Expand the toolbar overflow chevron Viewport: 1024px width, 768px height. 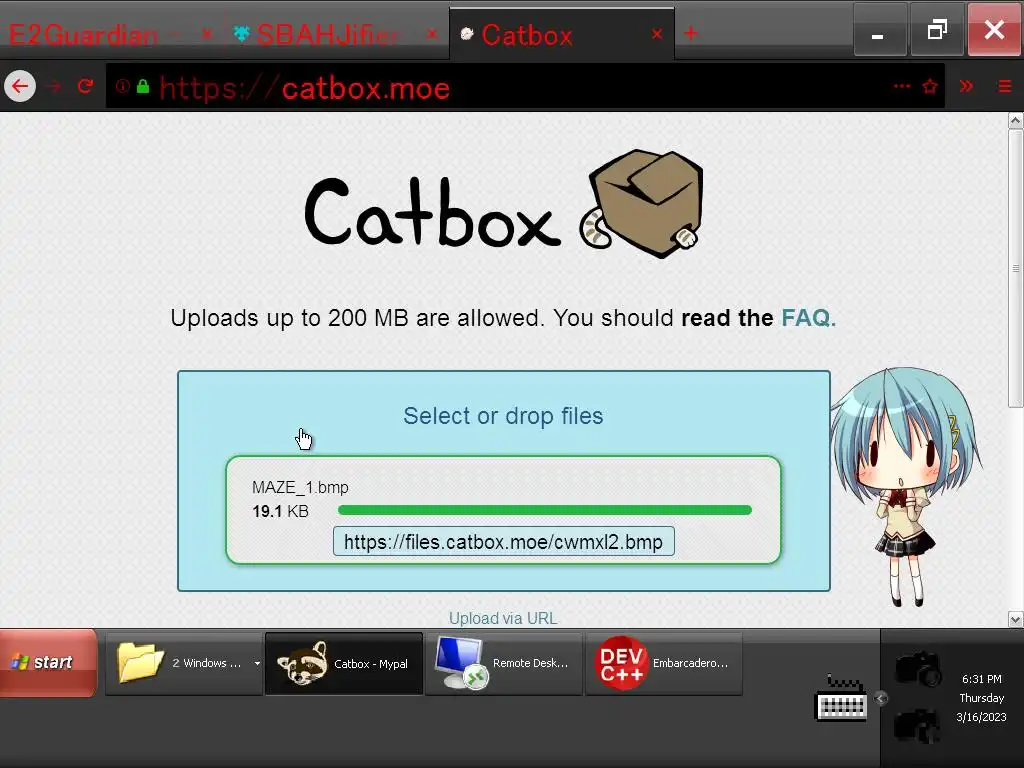[966, 86]
